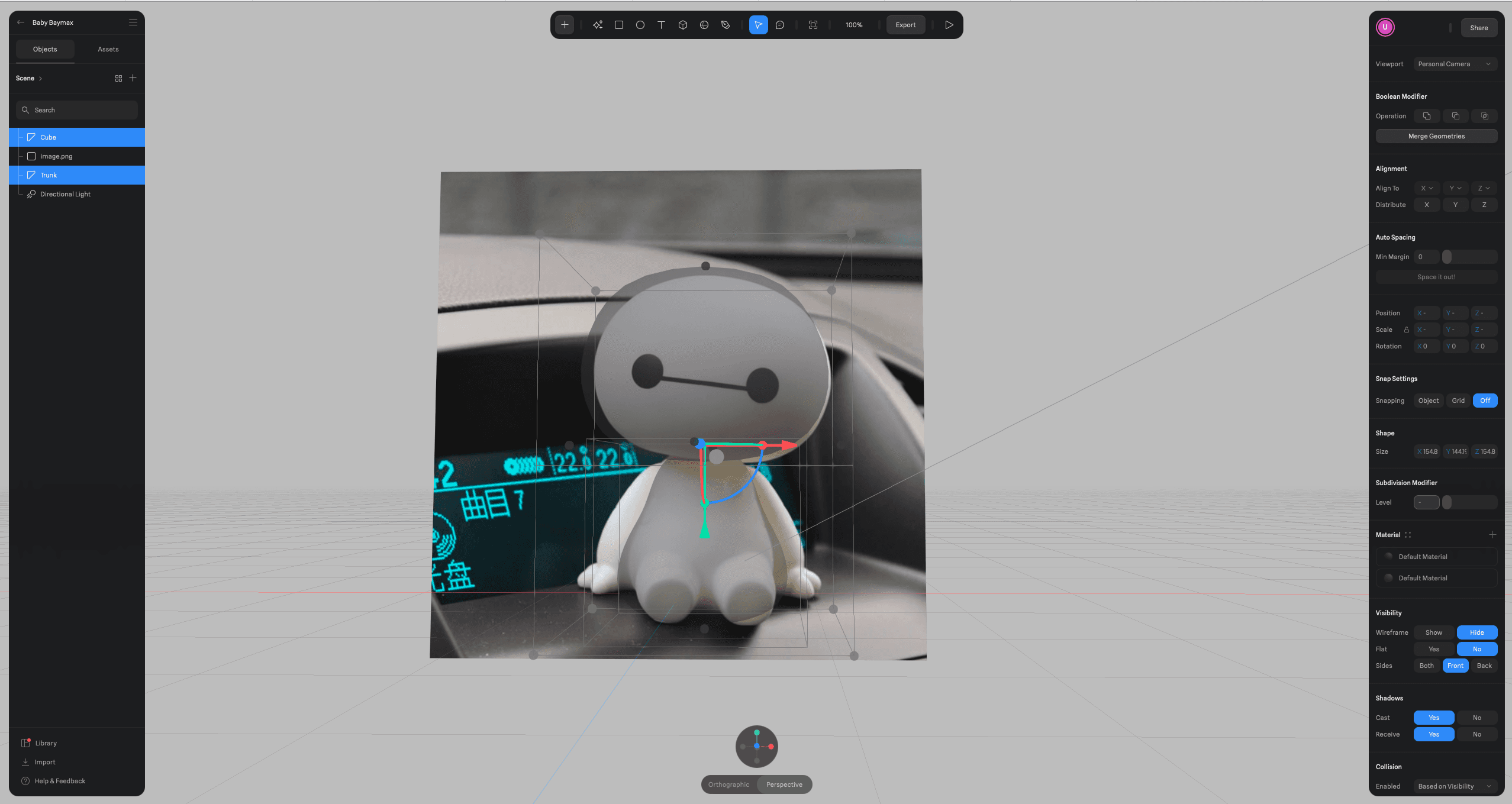Screen dimensions: 1512x804
Task: Select the Text tool
Action: (661, 25)
